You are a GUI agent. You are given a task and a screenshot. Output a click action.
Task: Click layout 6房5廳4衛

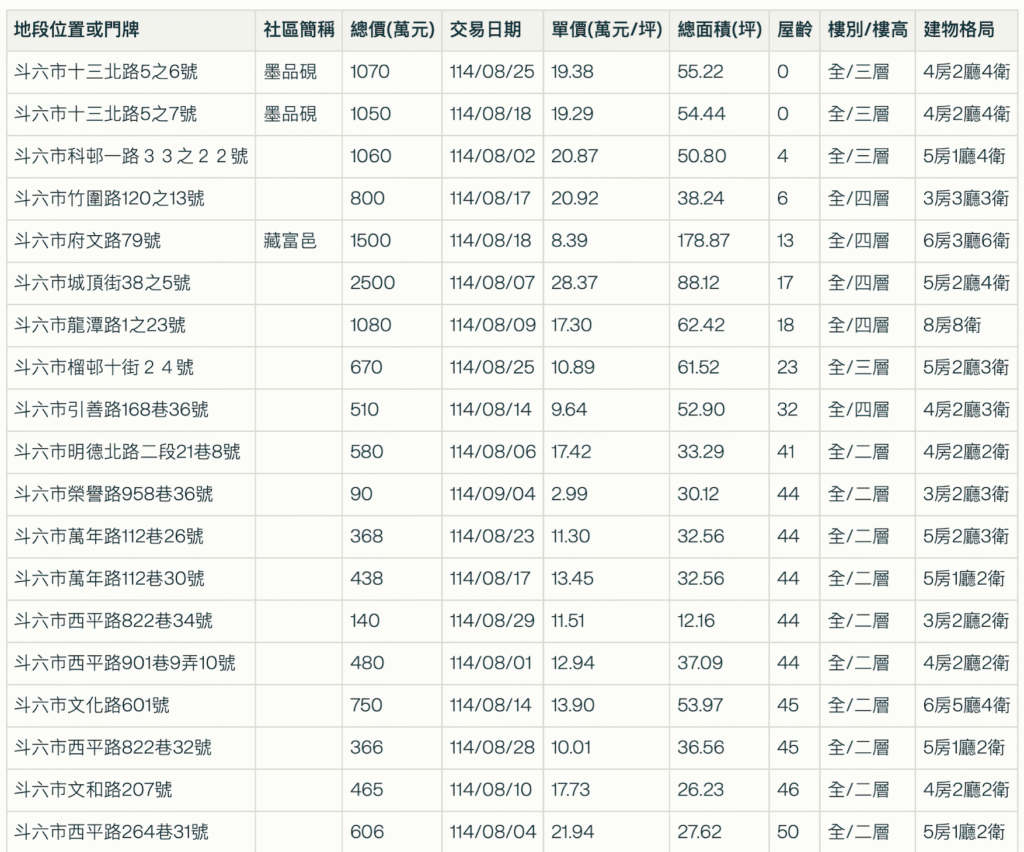tap(967, 705)
